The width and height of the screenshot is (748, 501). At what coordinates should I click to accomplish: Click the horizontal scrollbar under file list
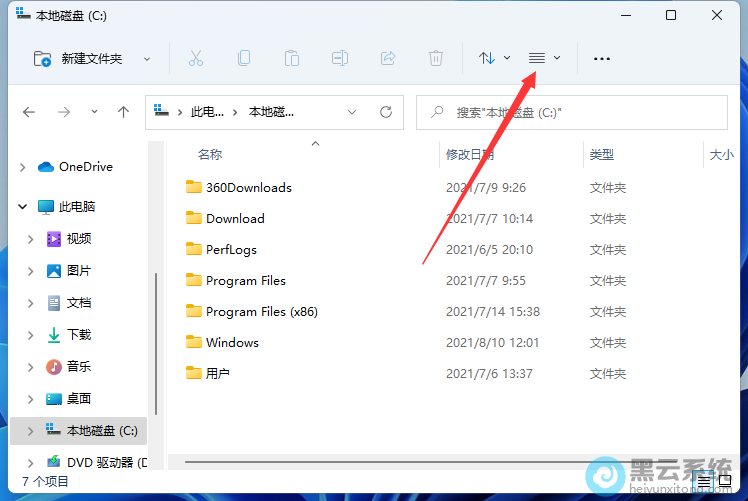click(400, 463)
